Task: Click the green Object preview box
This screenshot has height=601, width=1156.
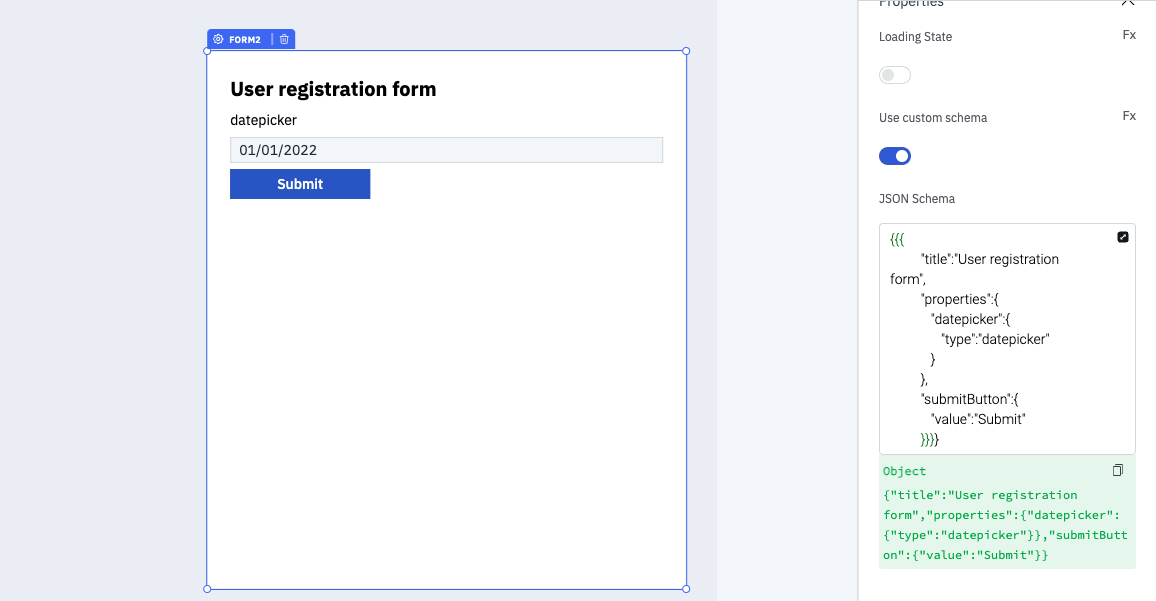Action: click(x=1007, y=525)
